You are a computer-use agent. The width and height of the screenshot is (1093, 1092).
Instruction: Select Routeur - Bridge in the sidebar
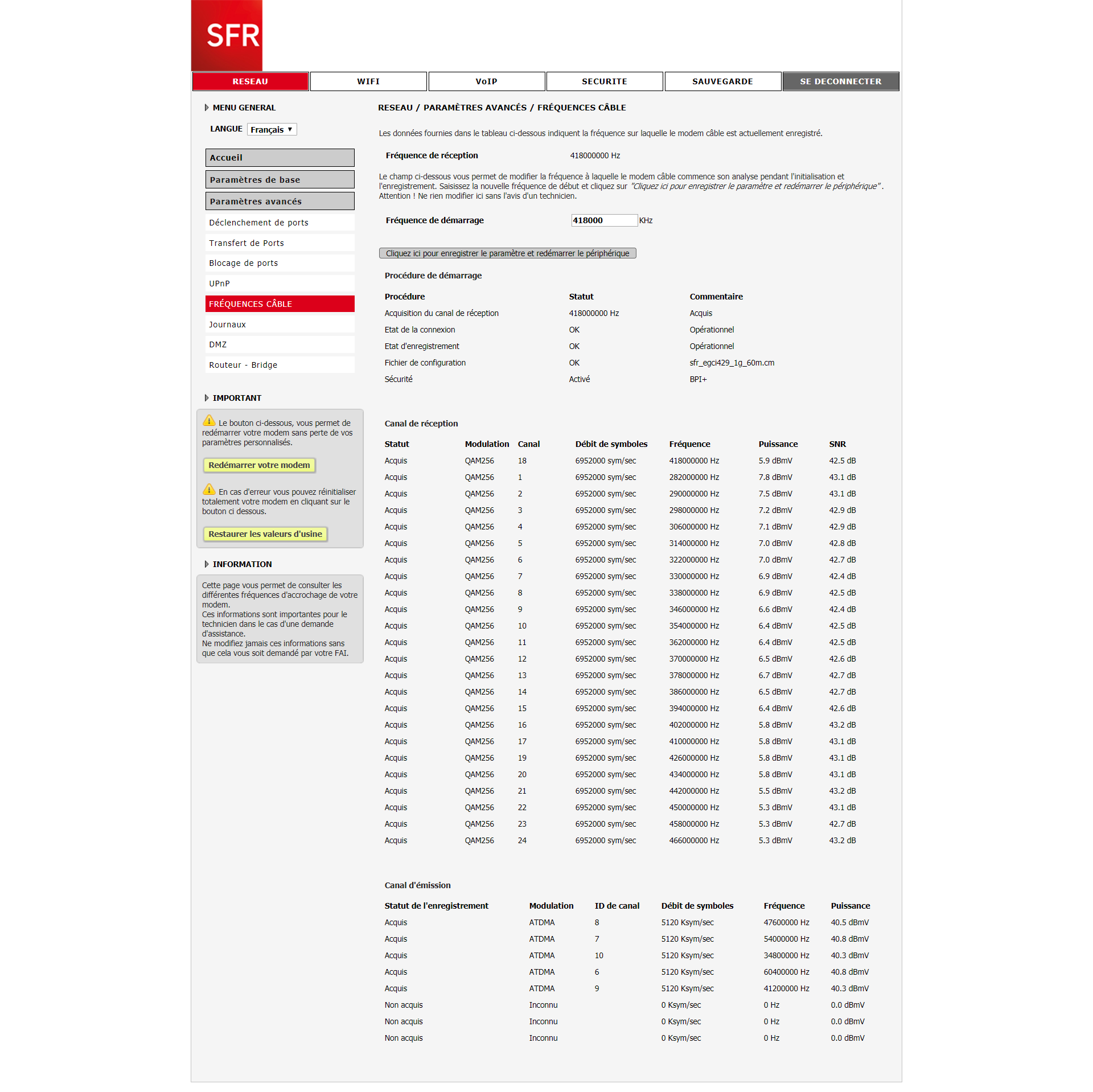pos(280,364)
